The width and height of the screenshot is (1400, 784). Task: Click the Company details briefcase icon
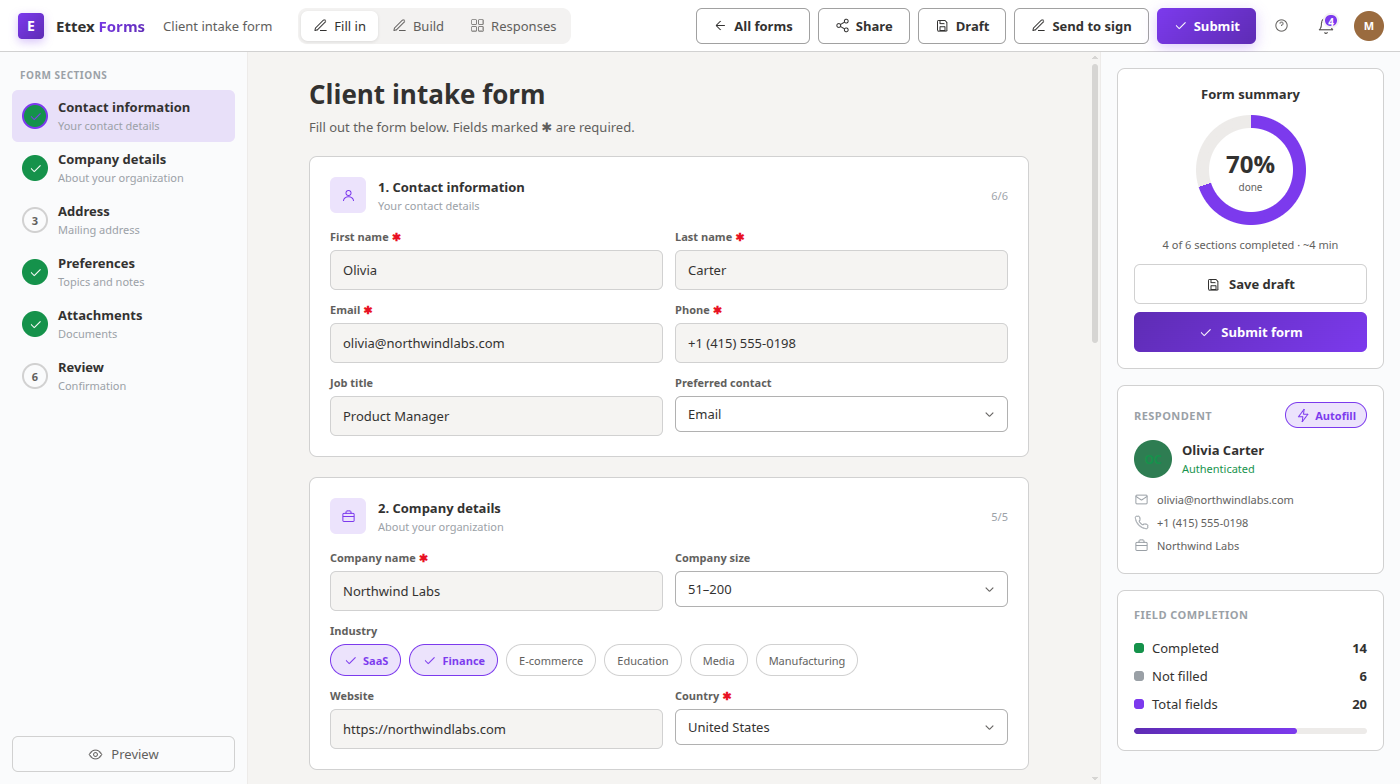(x=348, y=516)
